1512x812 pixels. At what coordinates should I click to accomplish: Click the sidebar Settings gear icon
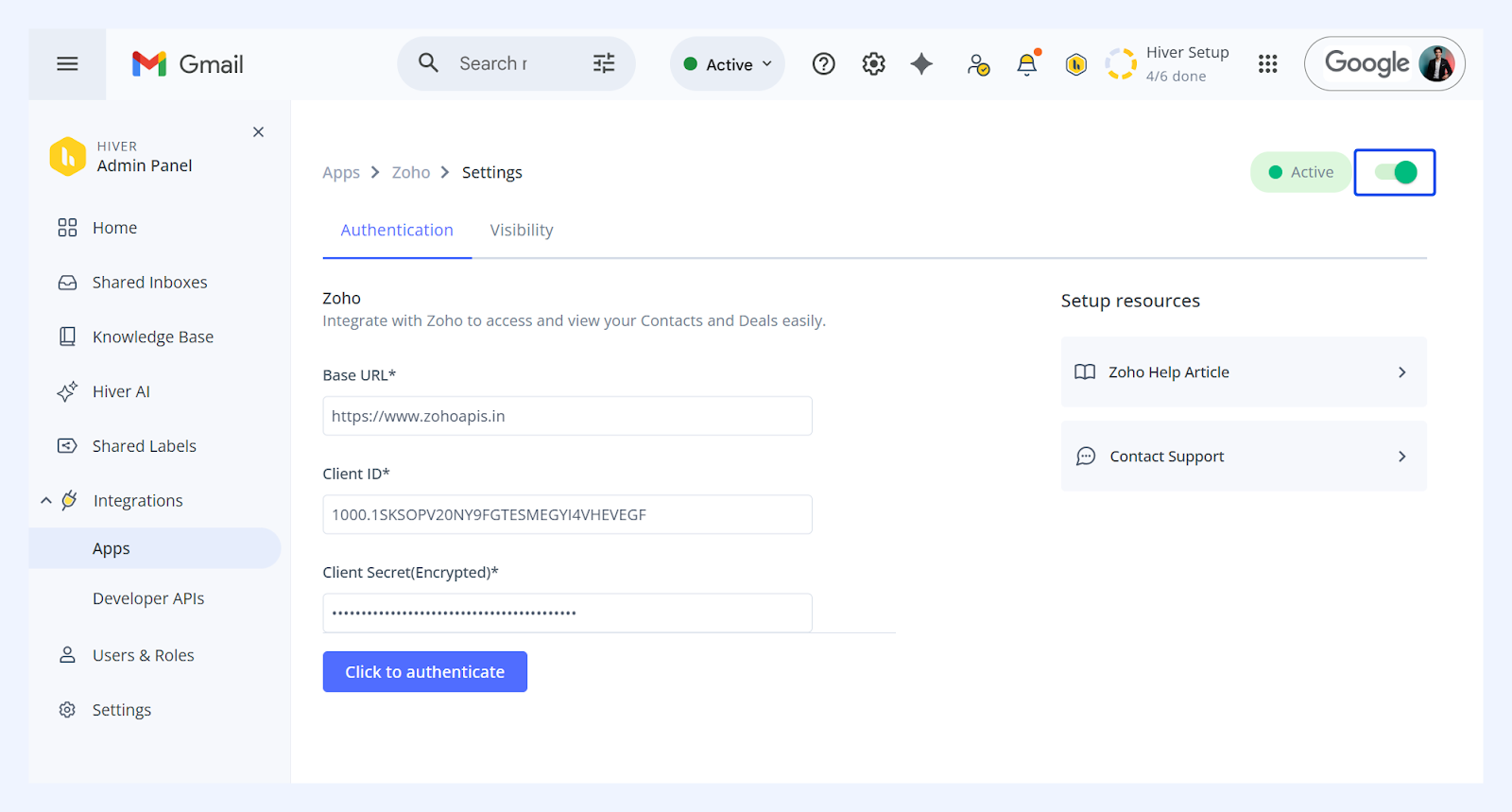(67, 710)
